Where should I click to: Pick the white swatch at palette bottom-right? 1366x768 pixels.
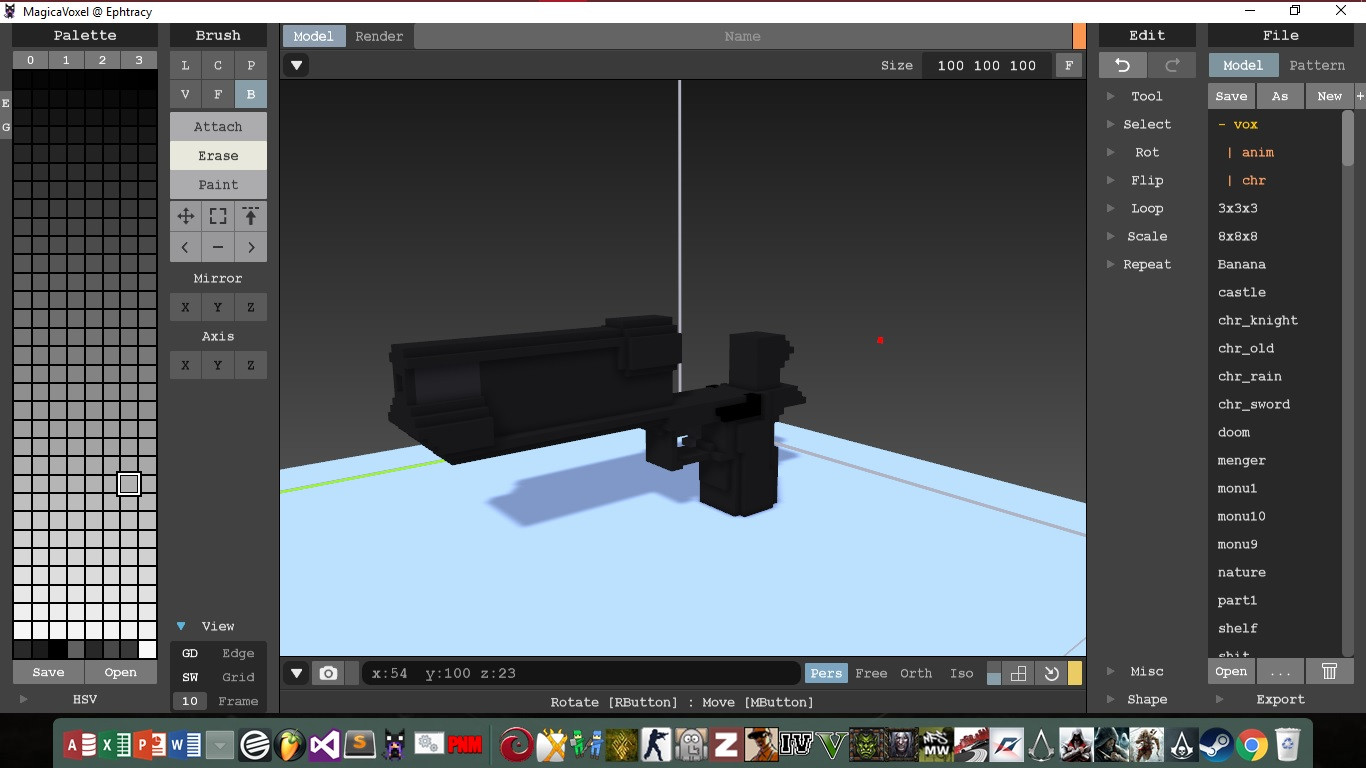tap(147, 649)
